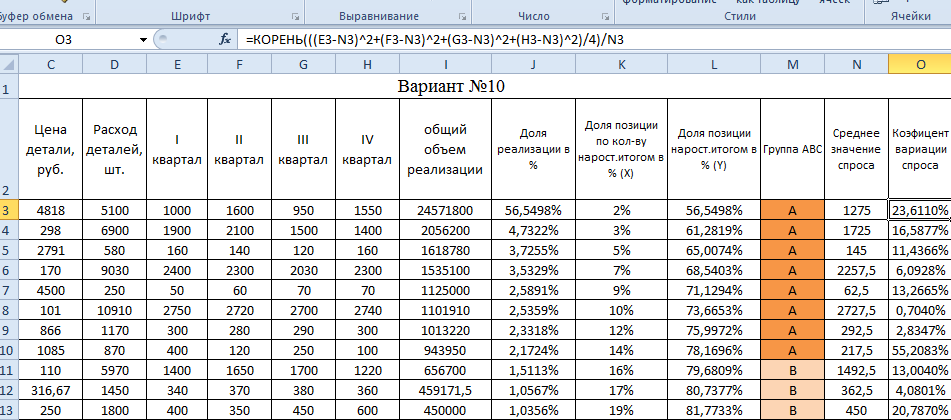The image size is (951, 420).
Task: Click the orange group 'A' cell in row 6
Action: [x=792, y=271]
